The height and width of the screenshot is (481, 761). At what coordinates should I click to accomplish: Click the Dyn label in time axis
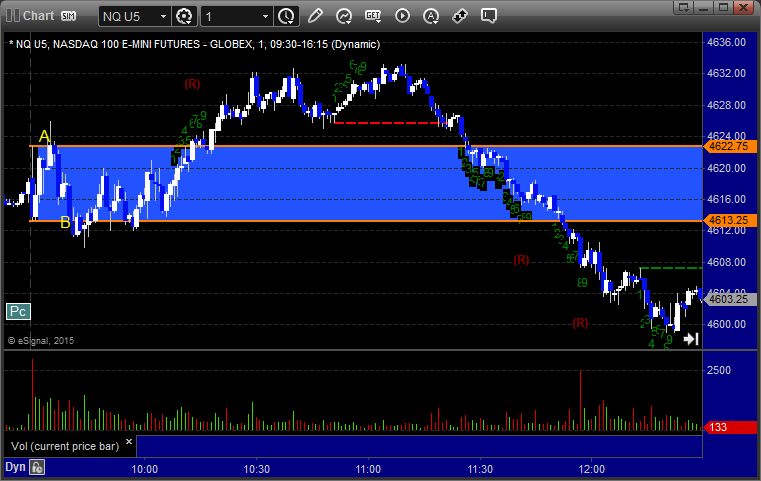pos(15,467)
